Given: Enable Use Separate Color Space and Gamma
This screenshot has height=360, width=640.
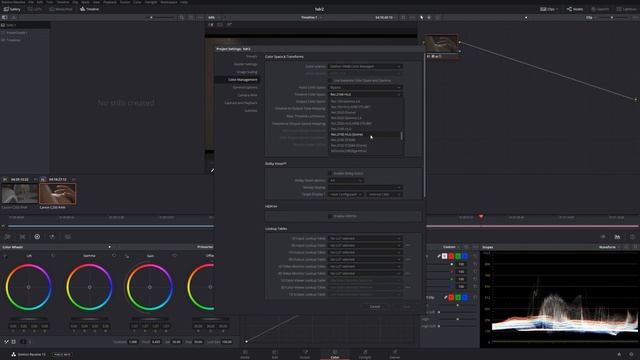Looking at the screenshot, I should [330, 80].
